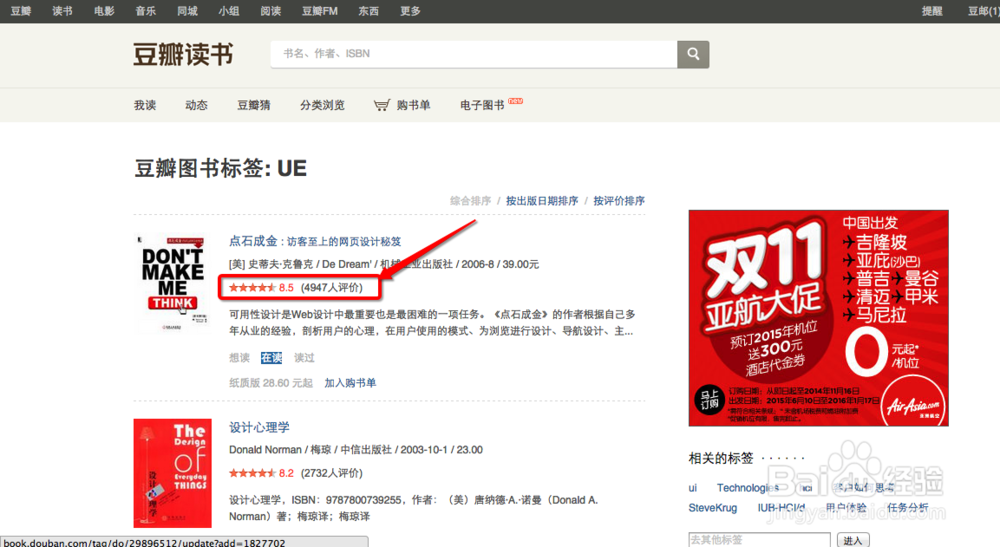Click the 双11 亚航大促 AirAsia advertisement
Viewport: 1000px width, 547px height.
pos(818,317)
